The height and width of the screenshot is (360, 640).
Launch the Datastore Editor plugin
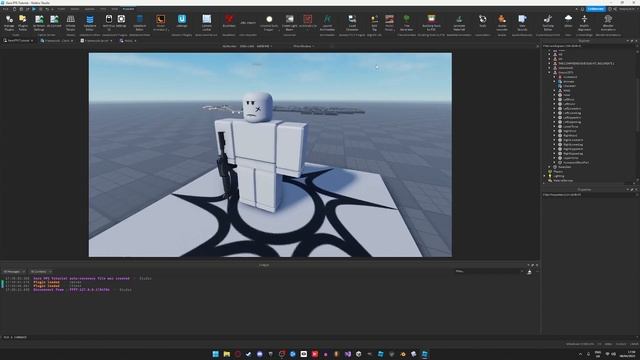click(x=90, y=22)
